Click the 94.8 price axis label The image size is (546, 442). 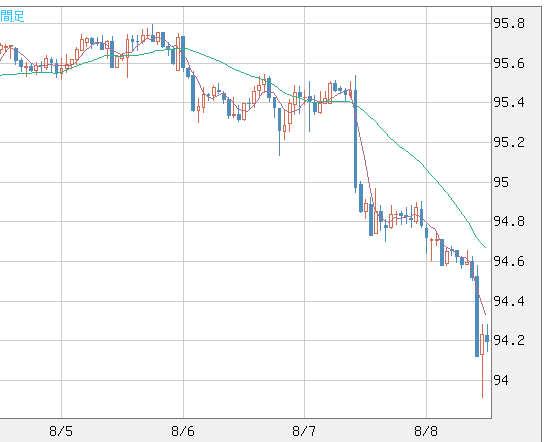pyautogui.click(x=509, y=221)
